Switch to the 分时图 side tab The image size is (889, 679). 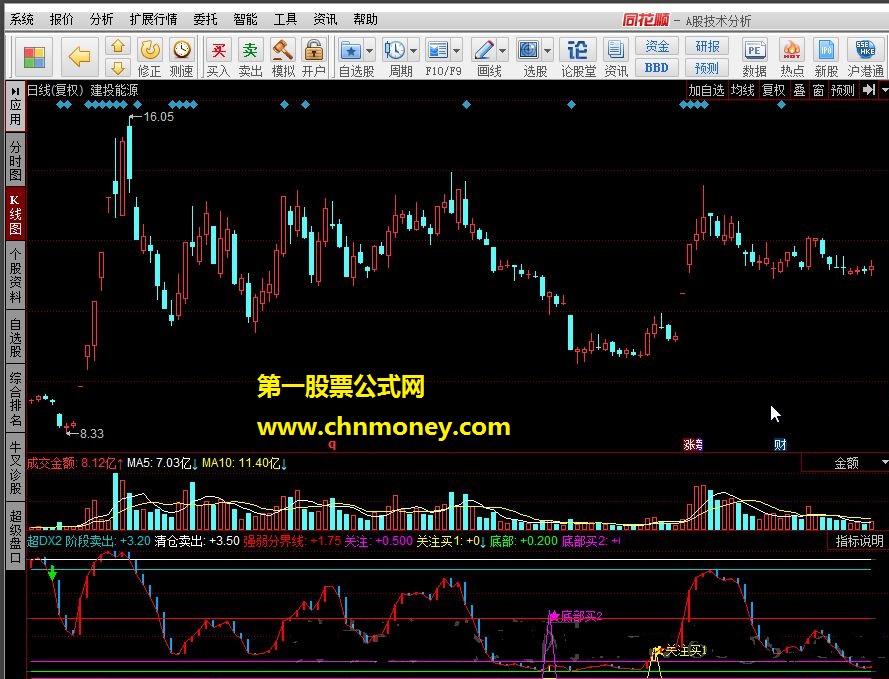pos(15,162)
